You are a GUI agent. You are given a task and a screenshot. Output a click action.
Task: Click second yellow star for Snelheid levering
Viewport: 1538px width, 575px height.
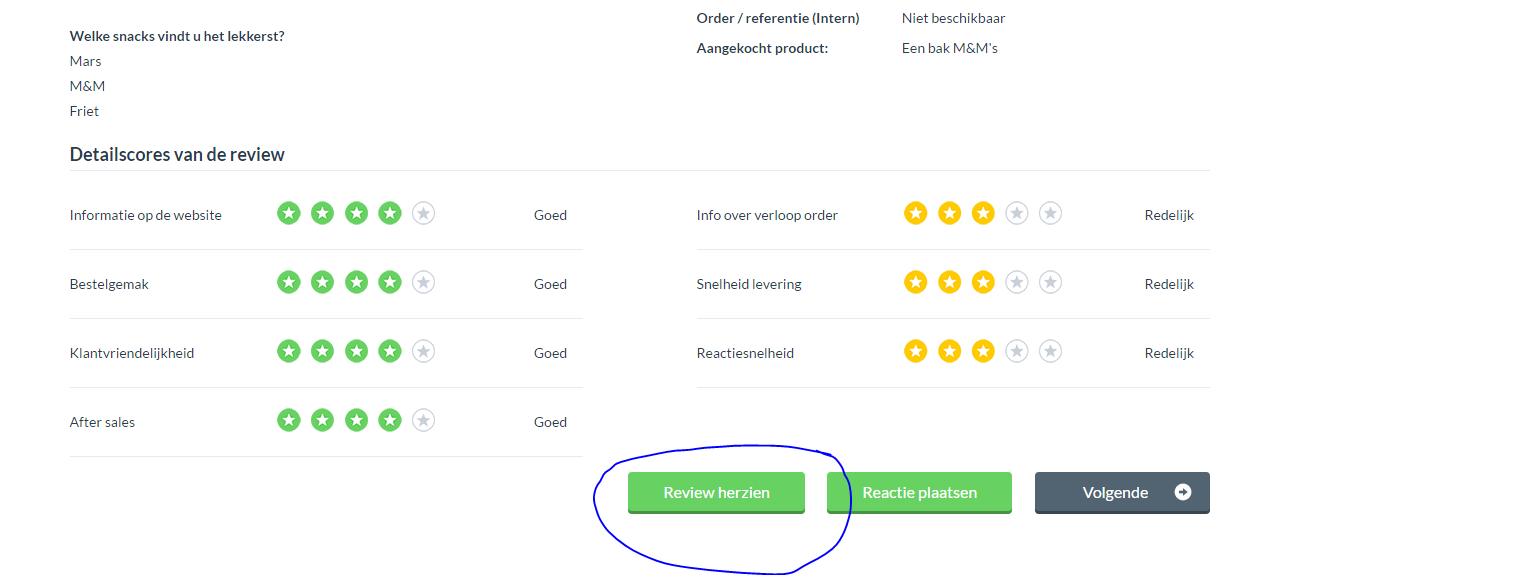pos(950,282)
